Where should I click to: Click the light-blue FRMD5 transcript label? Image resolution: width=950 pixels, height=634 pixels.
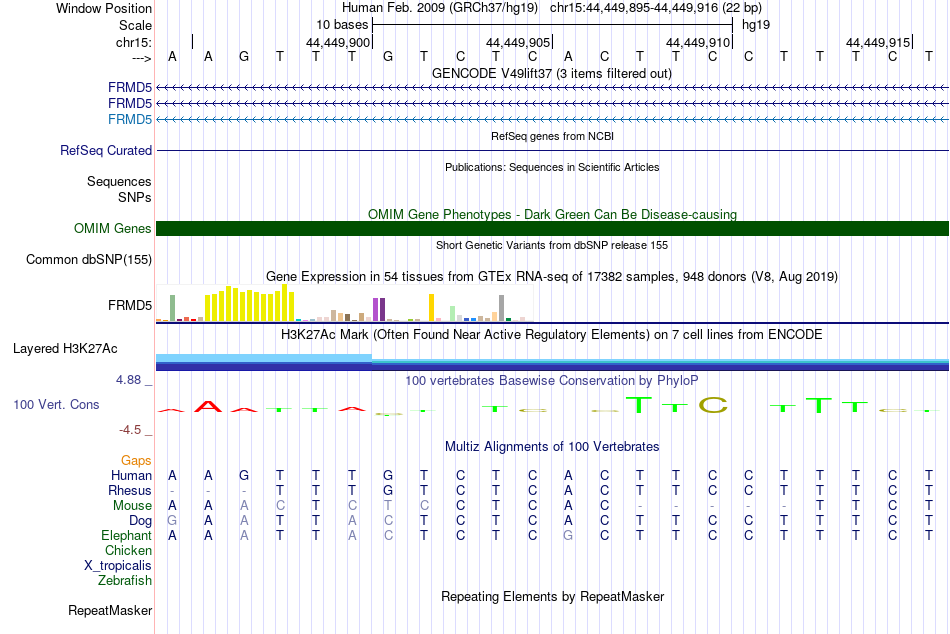point(130,119)
